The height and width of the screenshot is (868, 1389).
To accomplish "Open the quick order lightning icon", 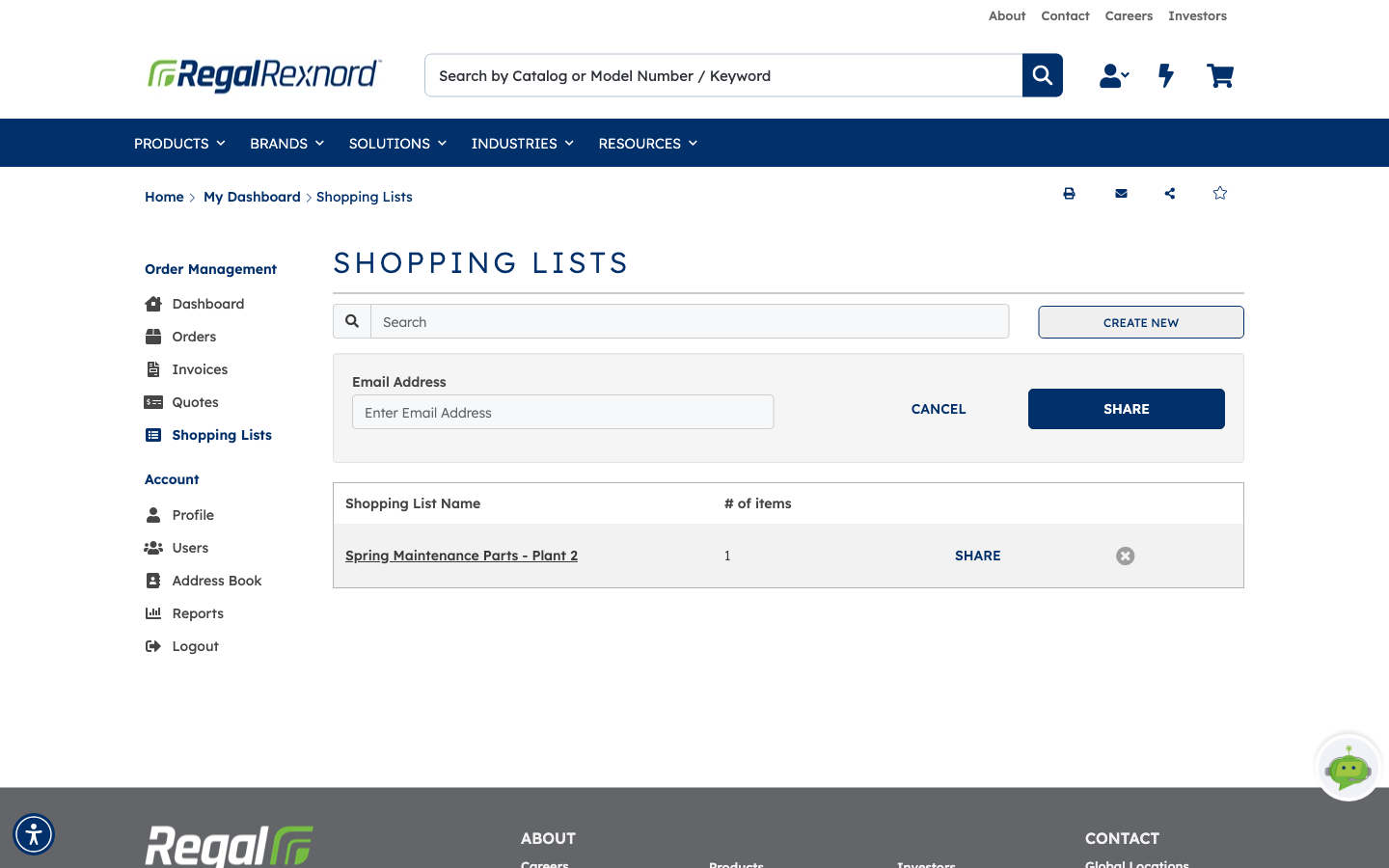I will coord(1166,75).
